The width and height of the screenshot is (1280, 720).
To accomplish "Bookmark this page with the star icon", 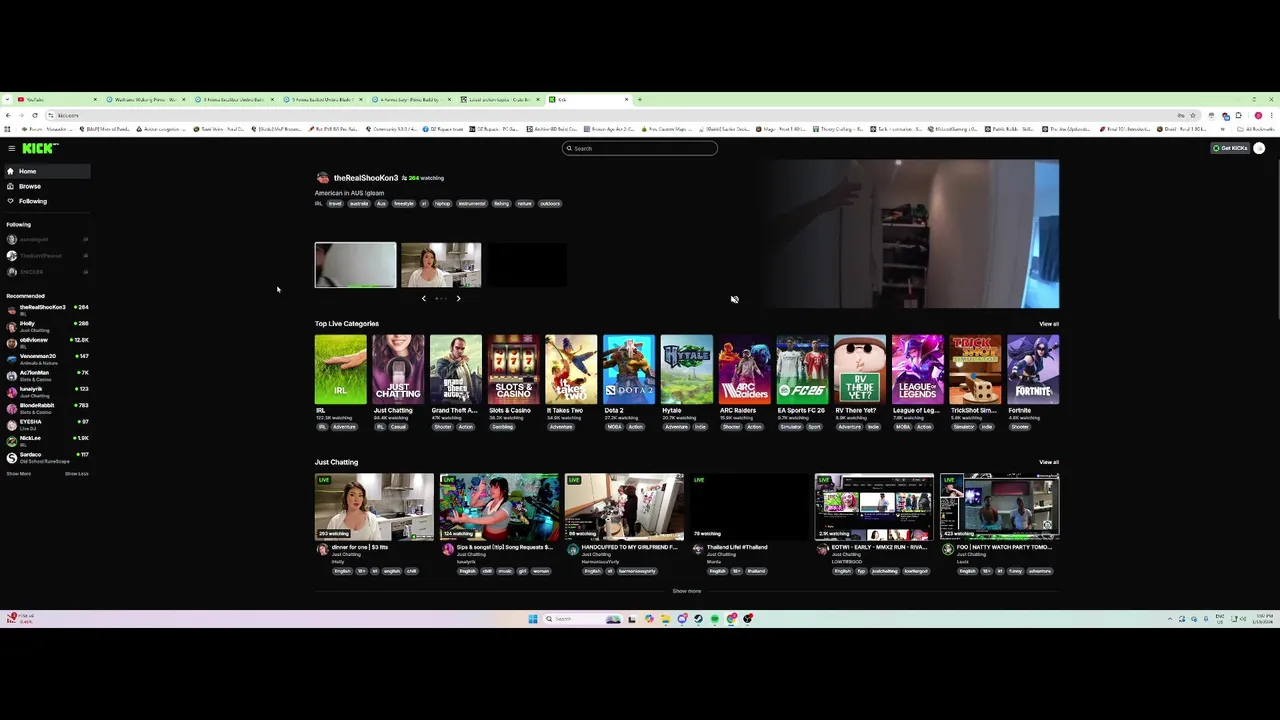I will tap(1192, 115).
